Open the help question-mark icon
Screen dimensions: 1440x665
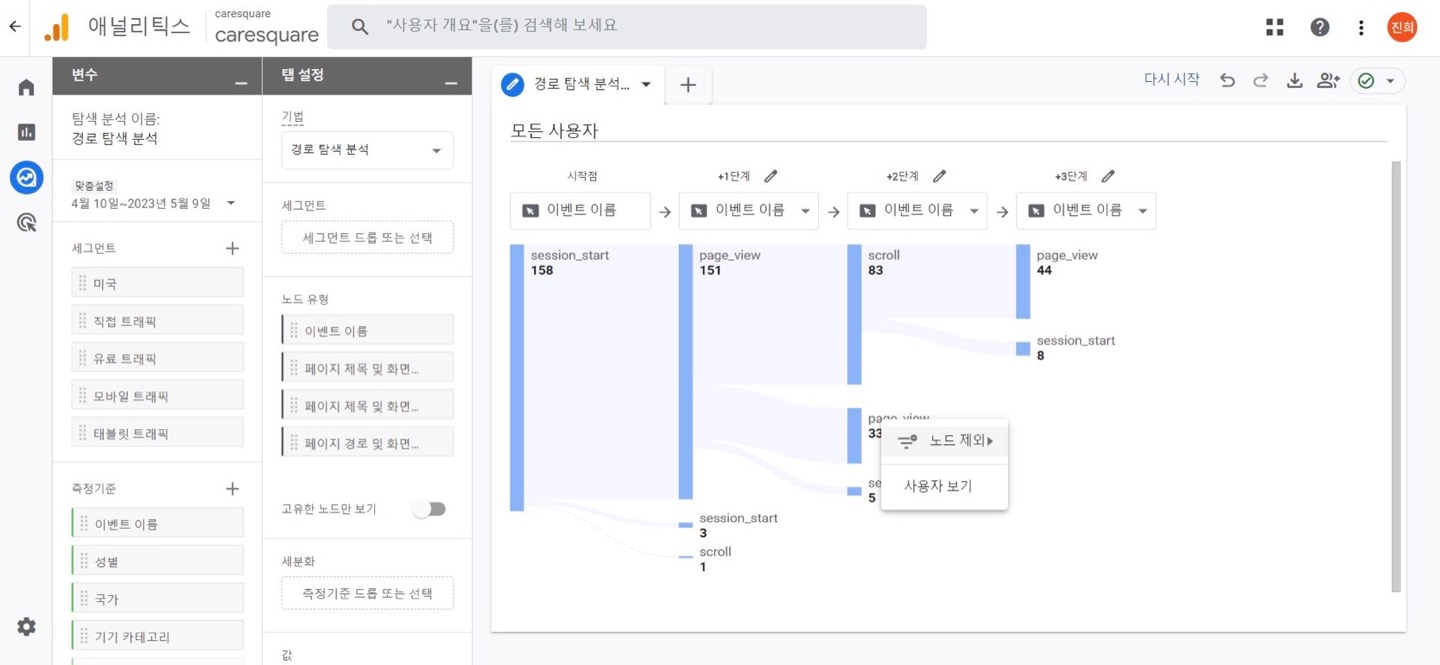[1320, 27]
